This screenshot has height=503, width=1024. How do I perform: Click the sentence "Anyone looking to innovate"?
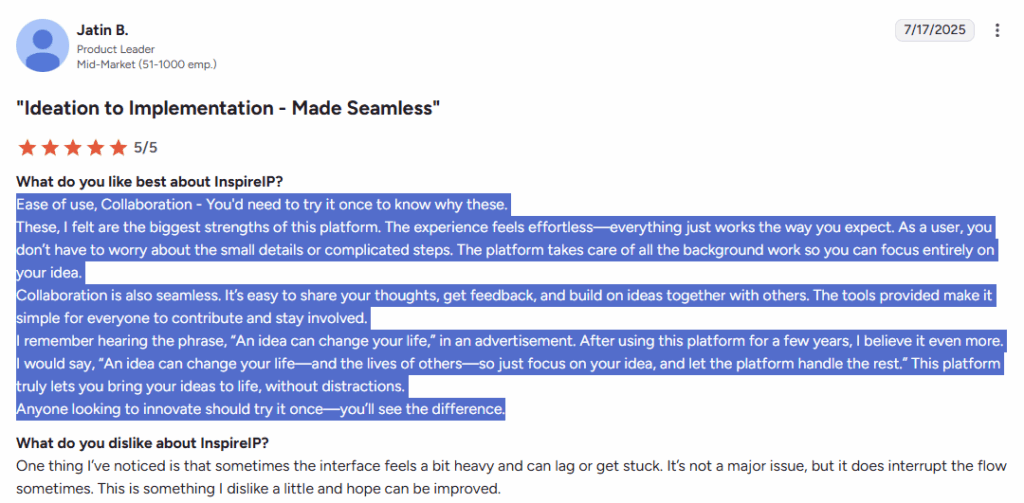tap(261, 409)
